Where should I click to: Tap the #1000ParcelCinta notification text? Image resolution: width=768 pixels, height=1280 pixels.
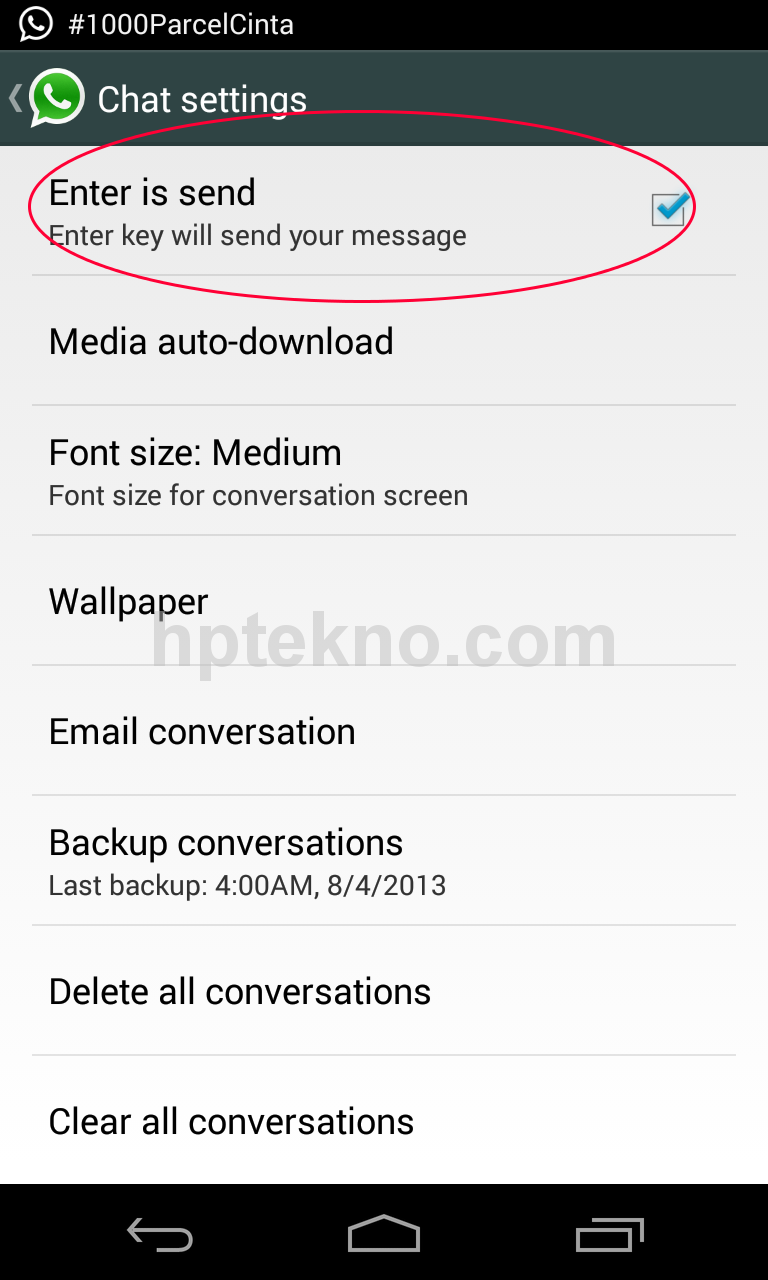coord(181,24)
